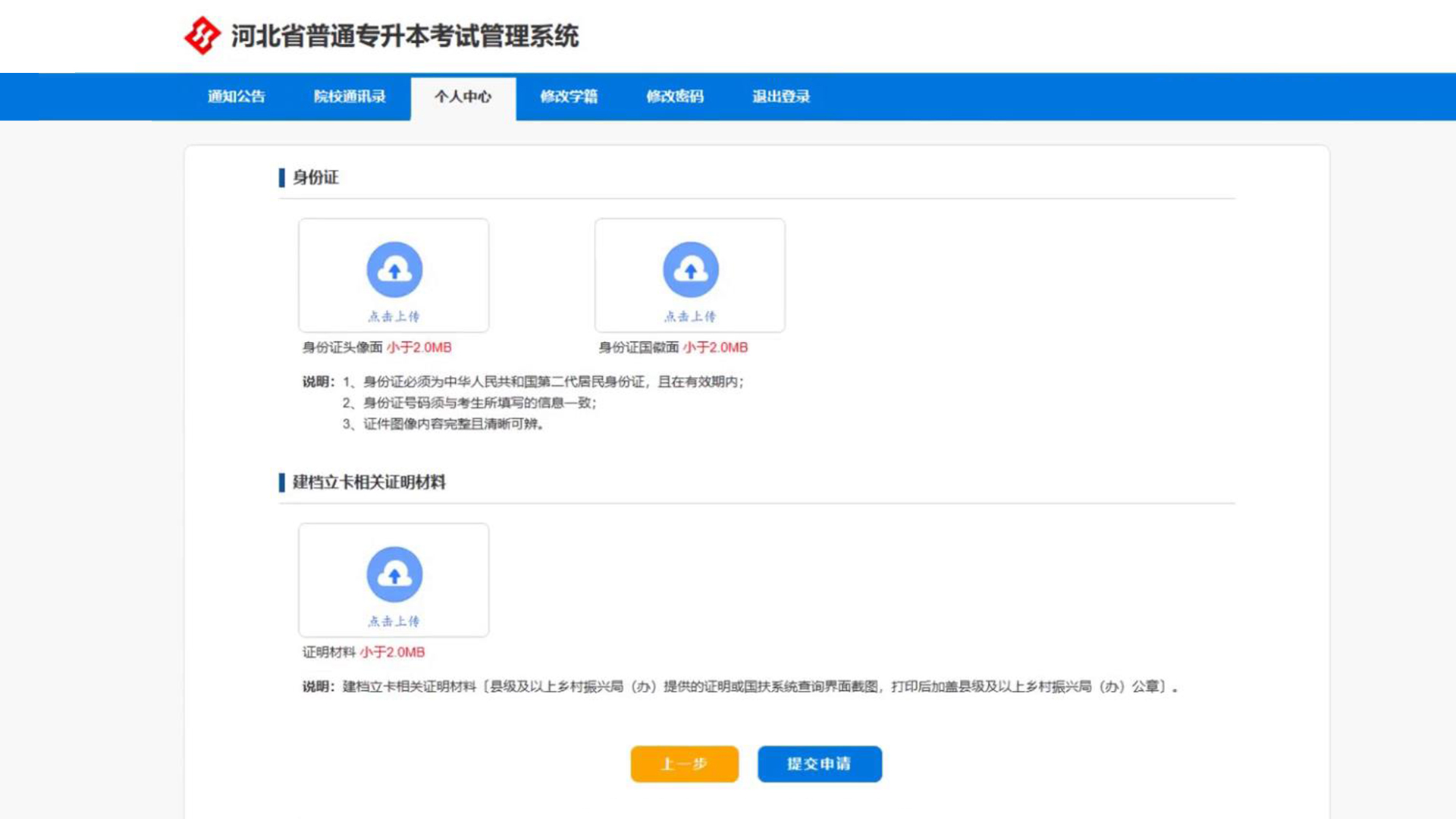Image resolution: width=1456 pixels, height=819 pixels.
Task: Click the 建档立卡相关证明材料 section heading
Action: pos(369,482)
